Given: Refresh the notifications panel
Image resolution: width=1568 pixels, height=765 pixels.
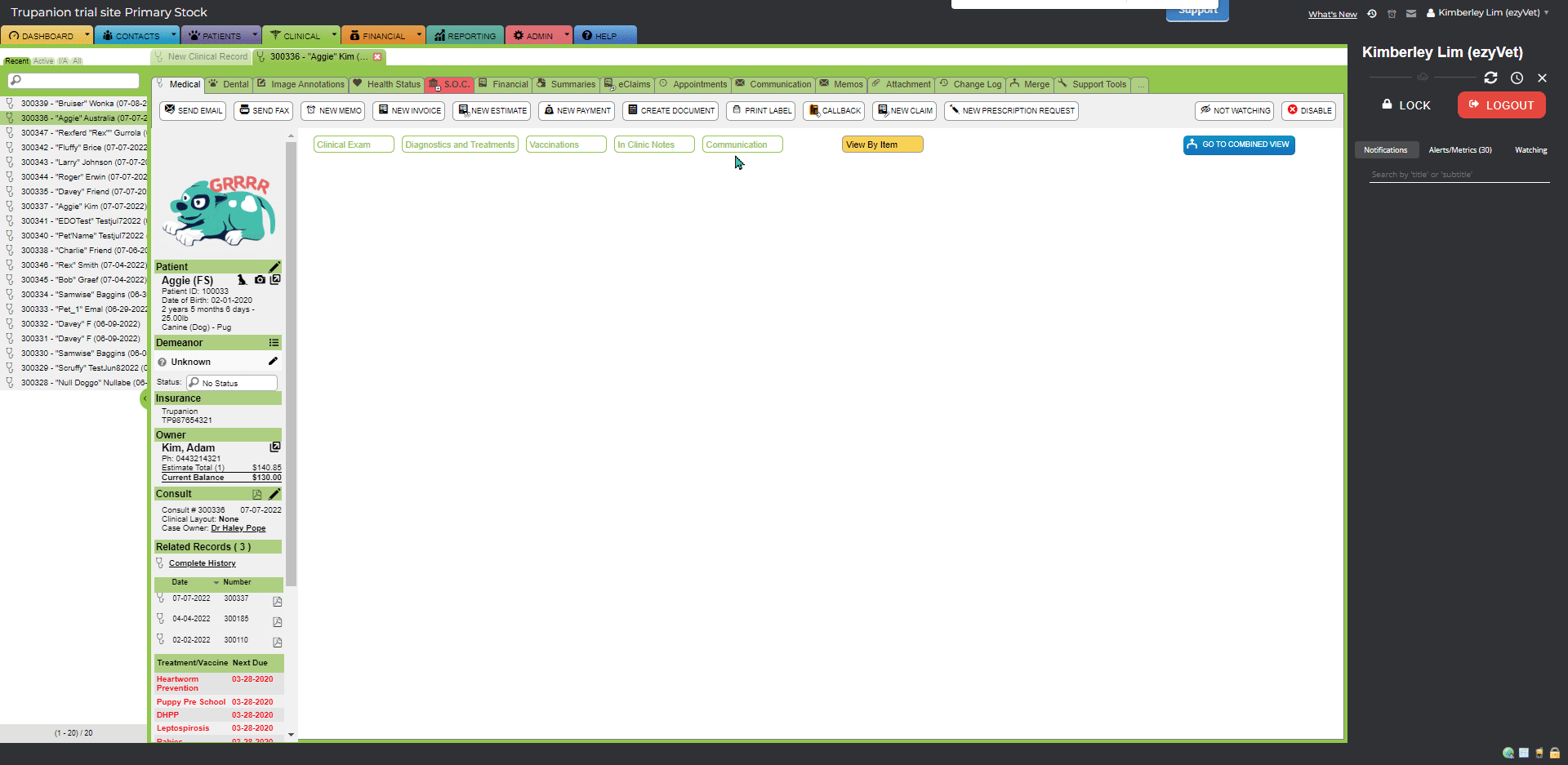Looking at the screenshot, I should click(1490, 78).
